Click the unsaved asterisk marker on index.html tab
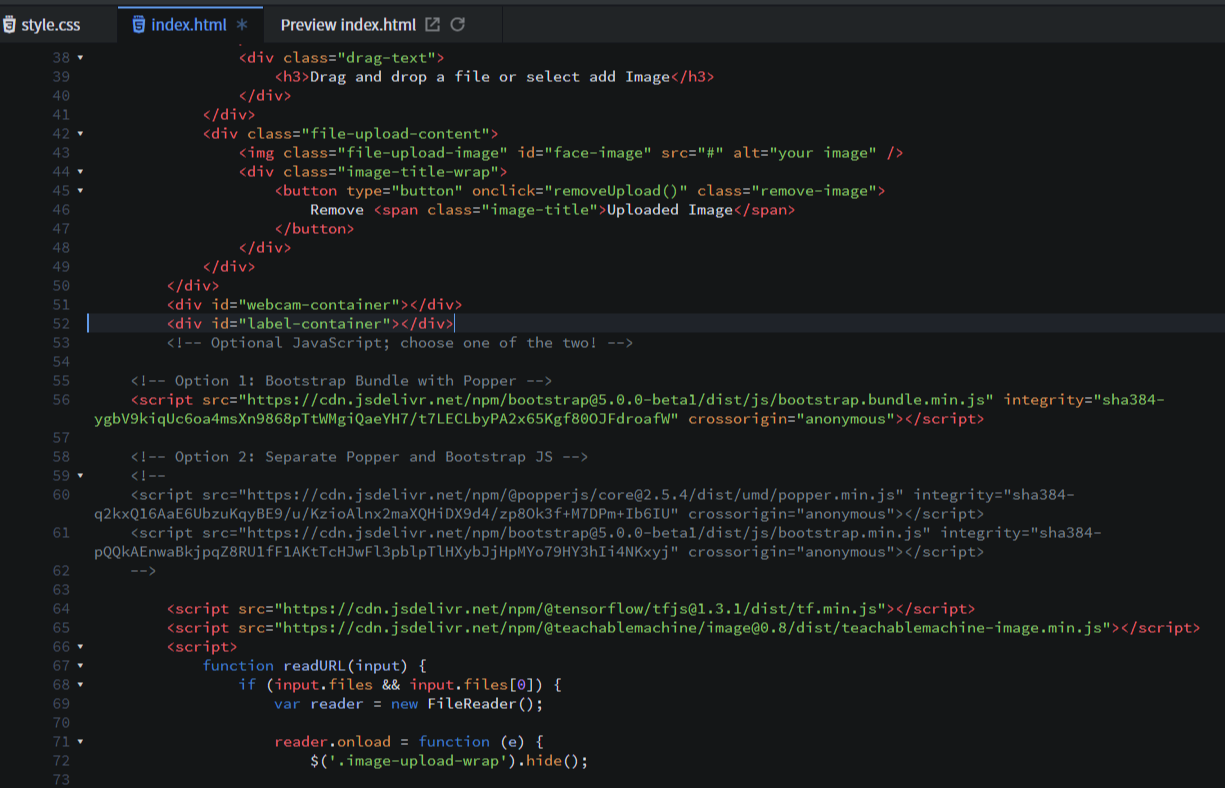Screen dimensions: 1225x788 click(242, 25)
